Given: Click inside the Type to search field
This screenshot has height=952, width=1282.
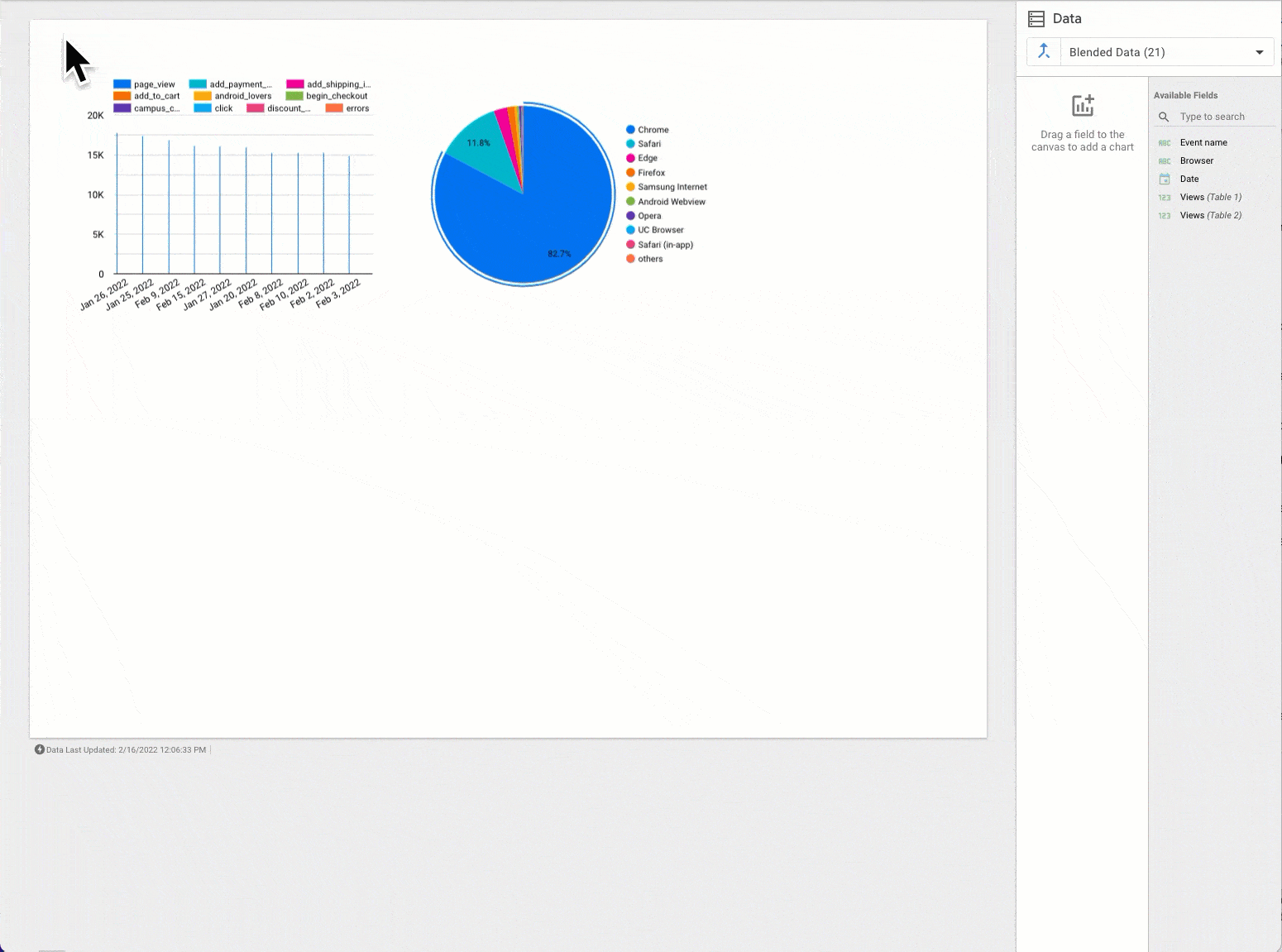Looking at the screenshot, I should pyautogui.click(x=1212, y=117).
